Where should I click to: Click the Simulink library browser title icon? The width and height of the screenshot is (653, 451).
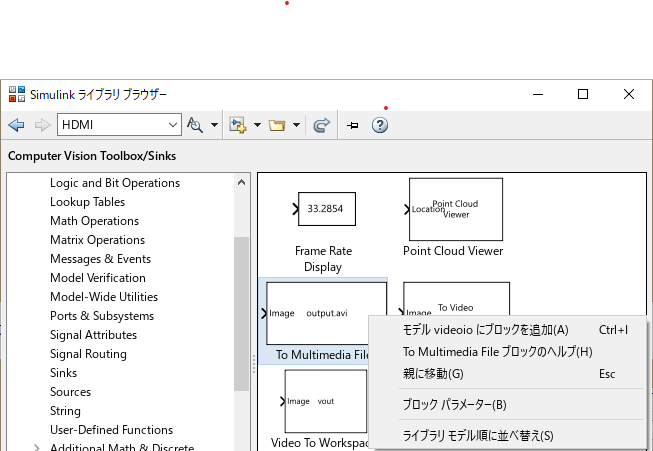[x=17, y=94]
